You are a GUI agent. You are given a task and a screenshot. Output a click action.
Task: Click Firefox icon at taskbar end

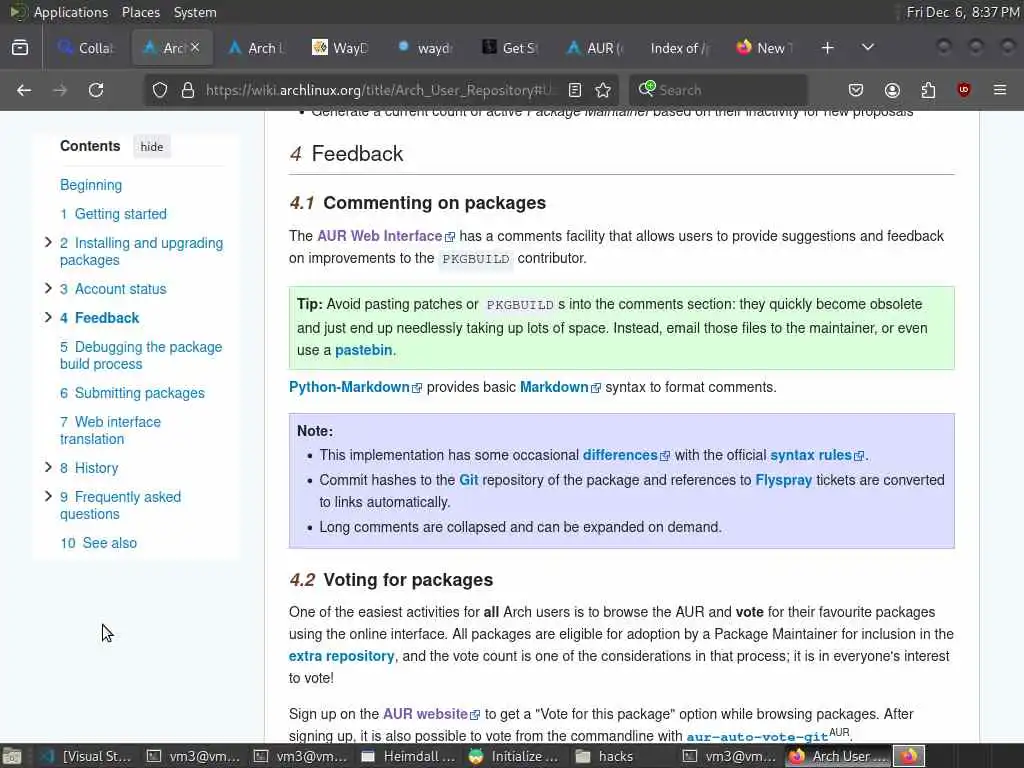[x=909, y=756]
